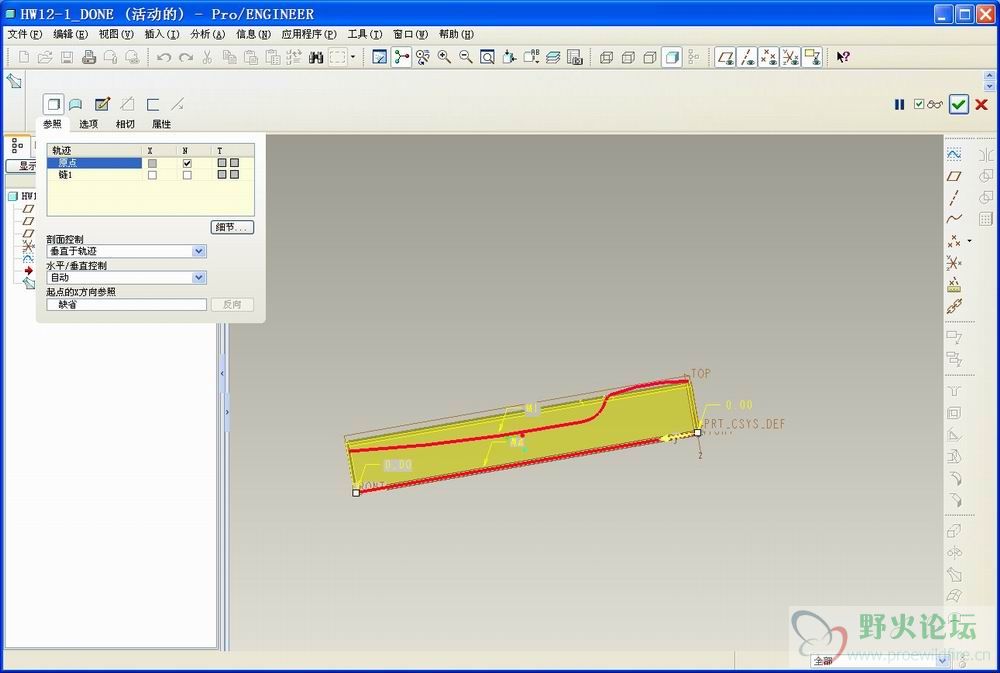Switch to the 相切 tab
Image resolution: width=1000 pixels, height=673 pixels.
point(125,124)
